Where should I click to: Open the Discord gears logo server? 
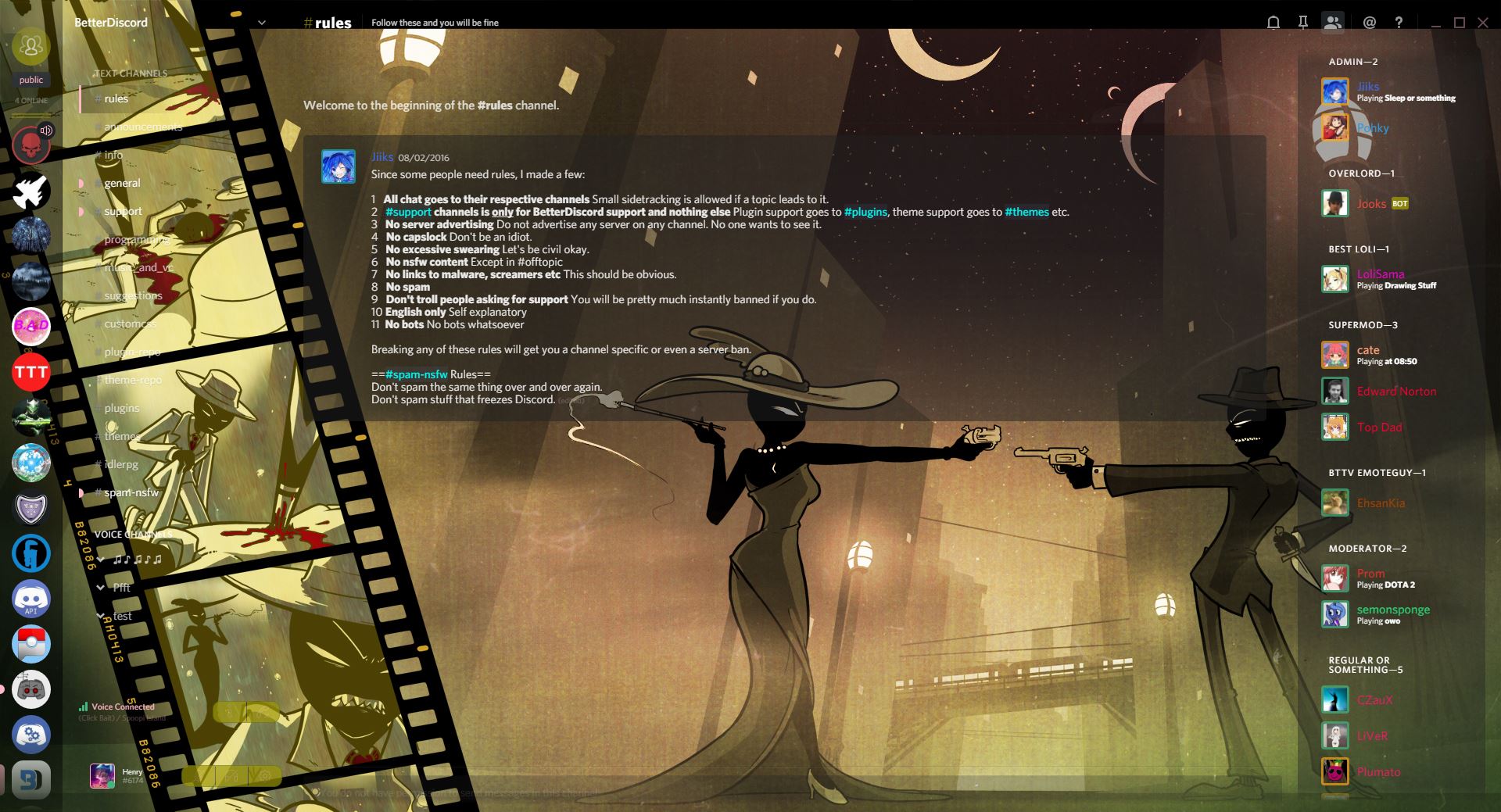click(31, 735)
